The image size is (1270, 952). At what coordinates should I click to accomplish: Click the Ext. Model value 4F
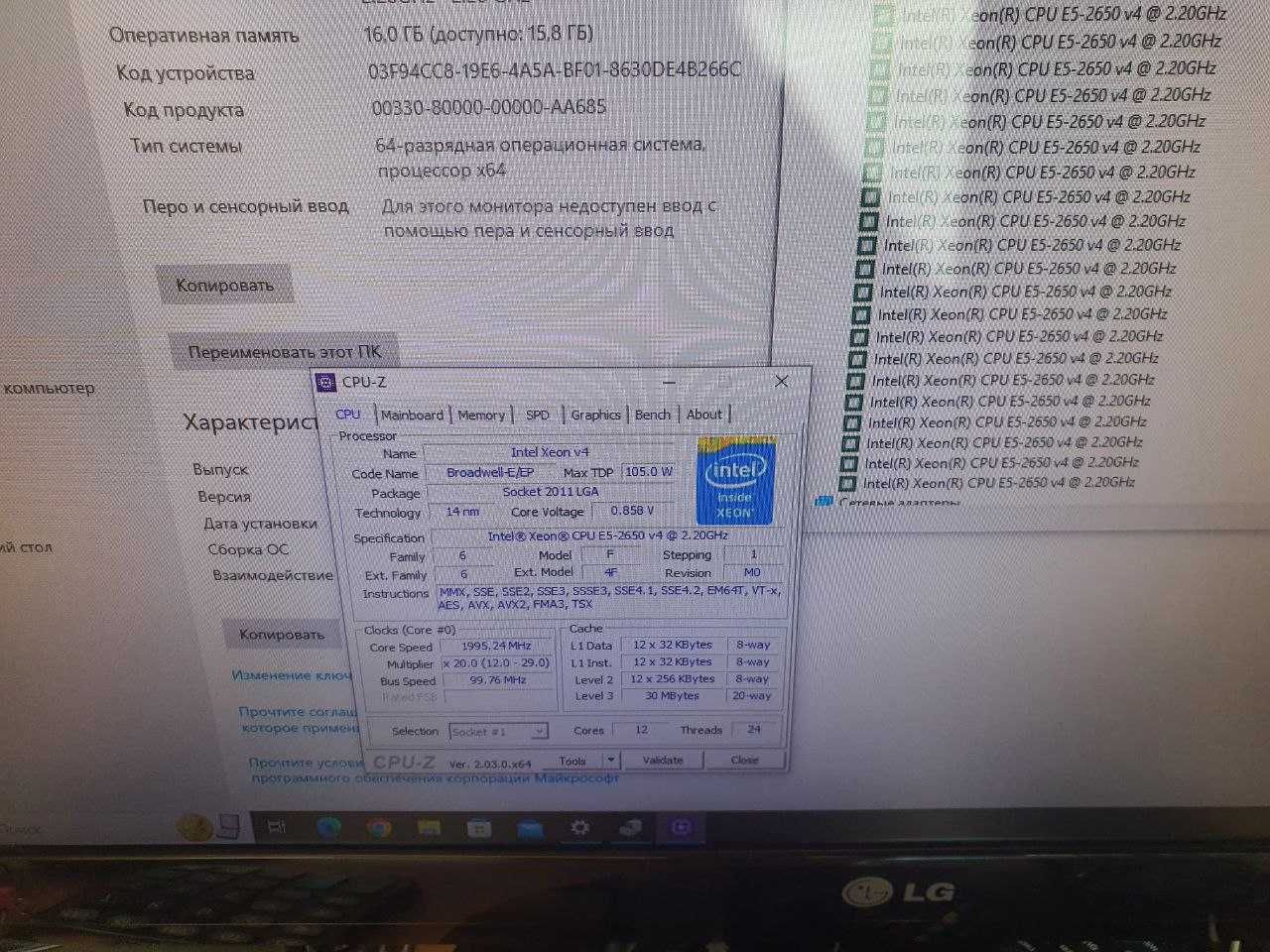610,572
